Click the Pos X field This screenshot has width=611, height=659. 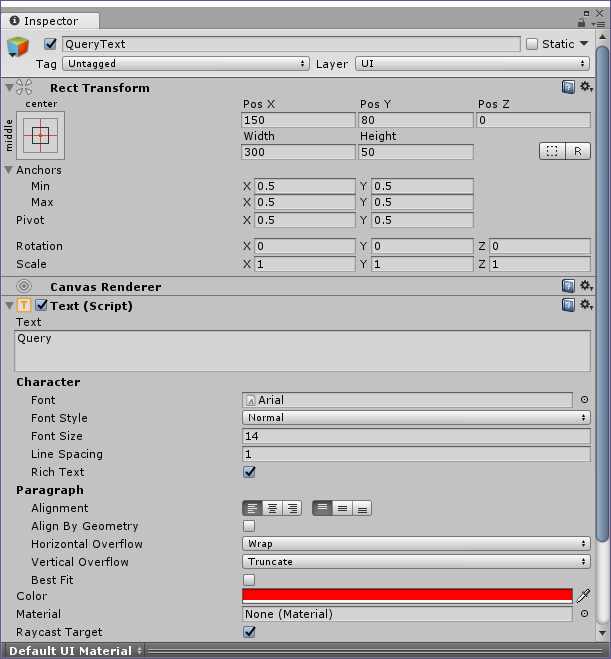(x=298, y=120)
